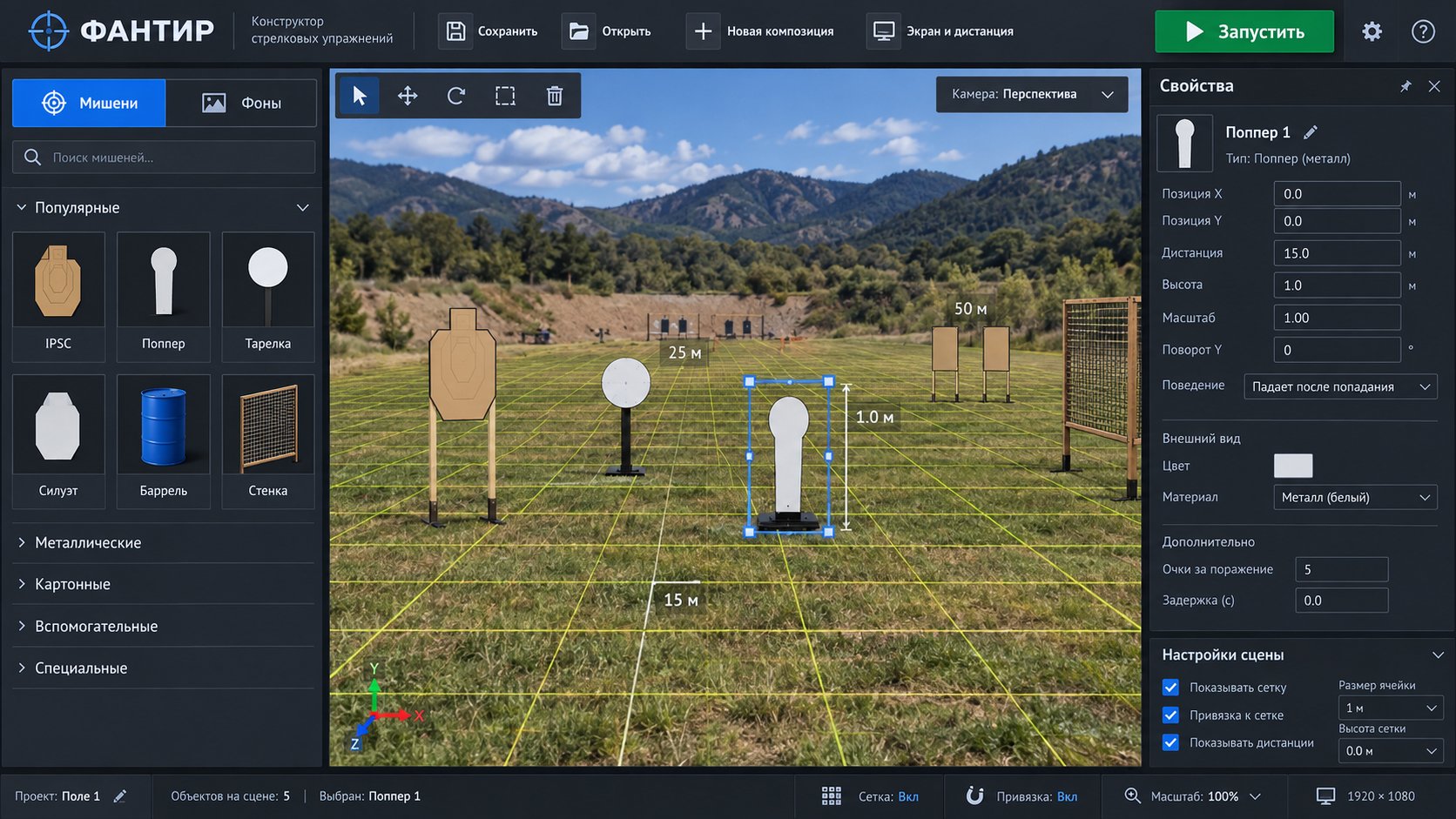Open help with the question mark icon

tap(1423, 31)
